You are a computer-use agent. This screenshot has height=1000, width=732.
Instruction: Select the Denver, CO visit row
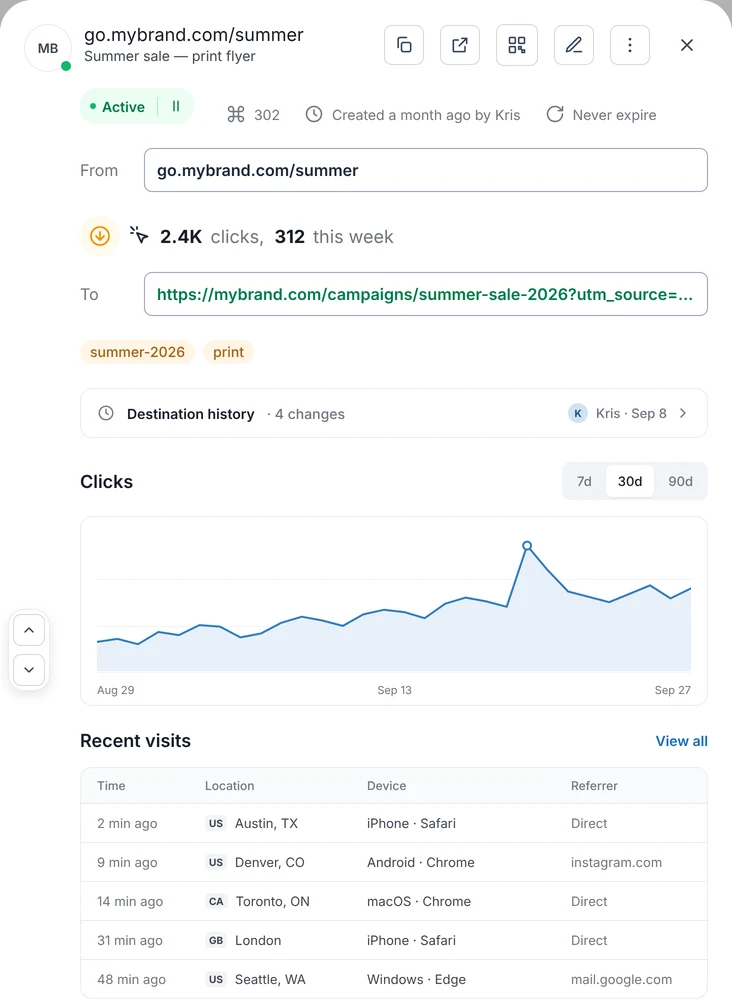[394, 862]
